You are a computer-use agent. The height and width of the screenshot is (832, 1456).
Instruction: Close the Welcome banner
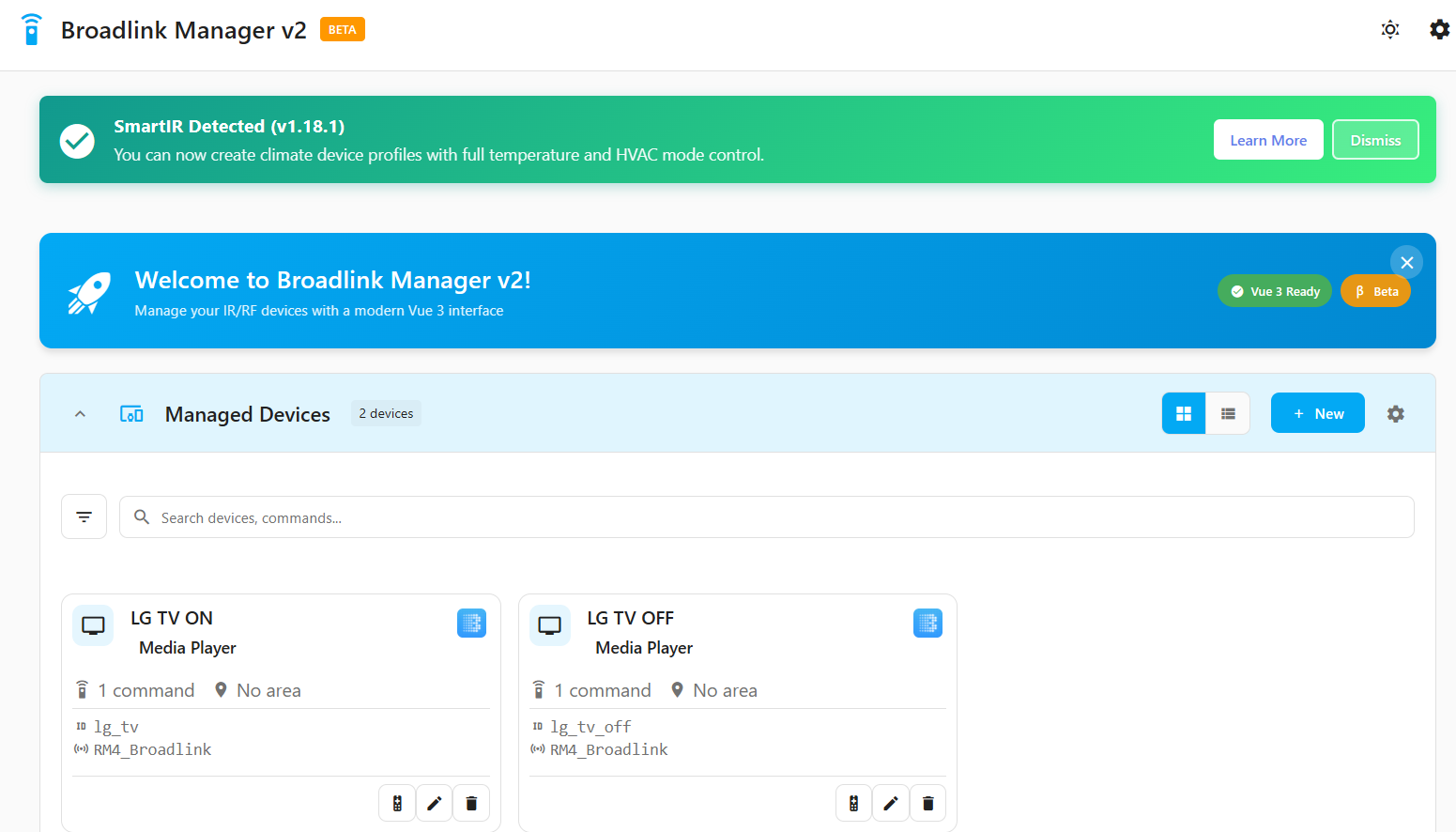pos(1406,263)
